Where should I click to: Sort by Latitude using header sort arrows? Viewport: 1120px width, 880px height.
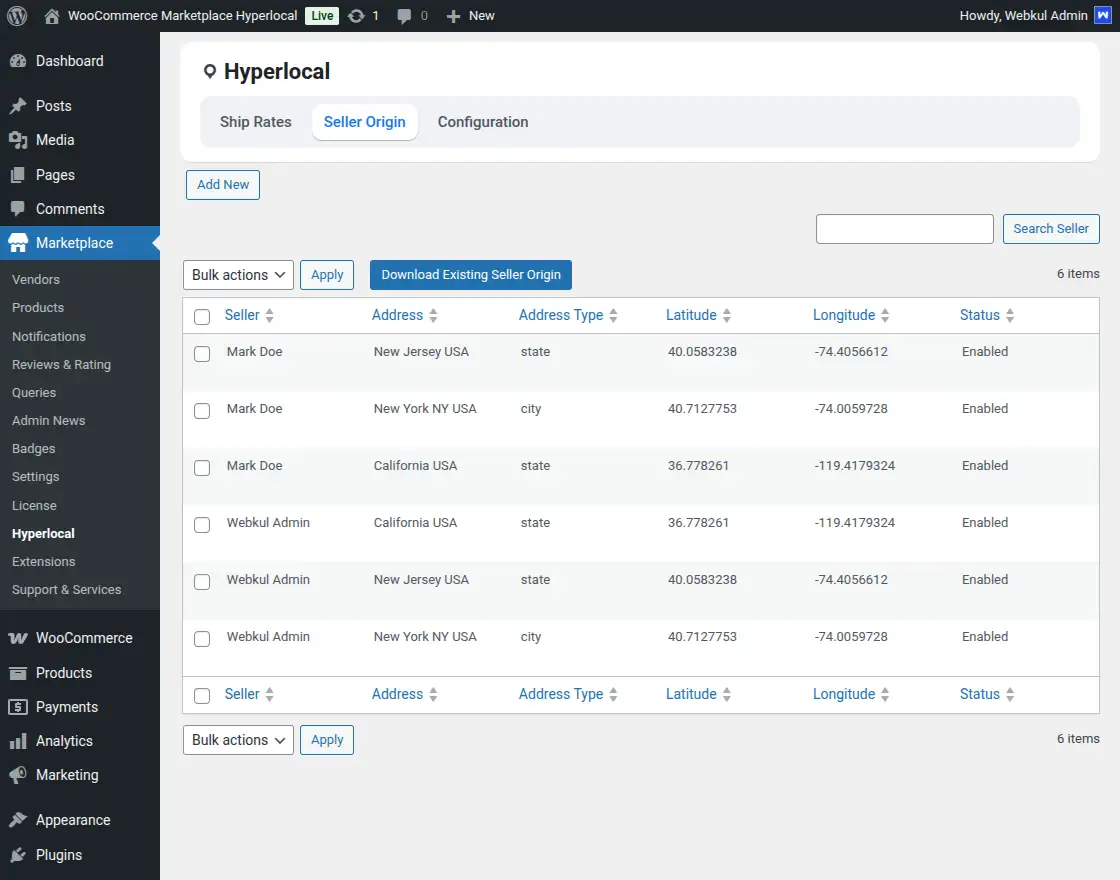[x=726, y=316]
